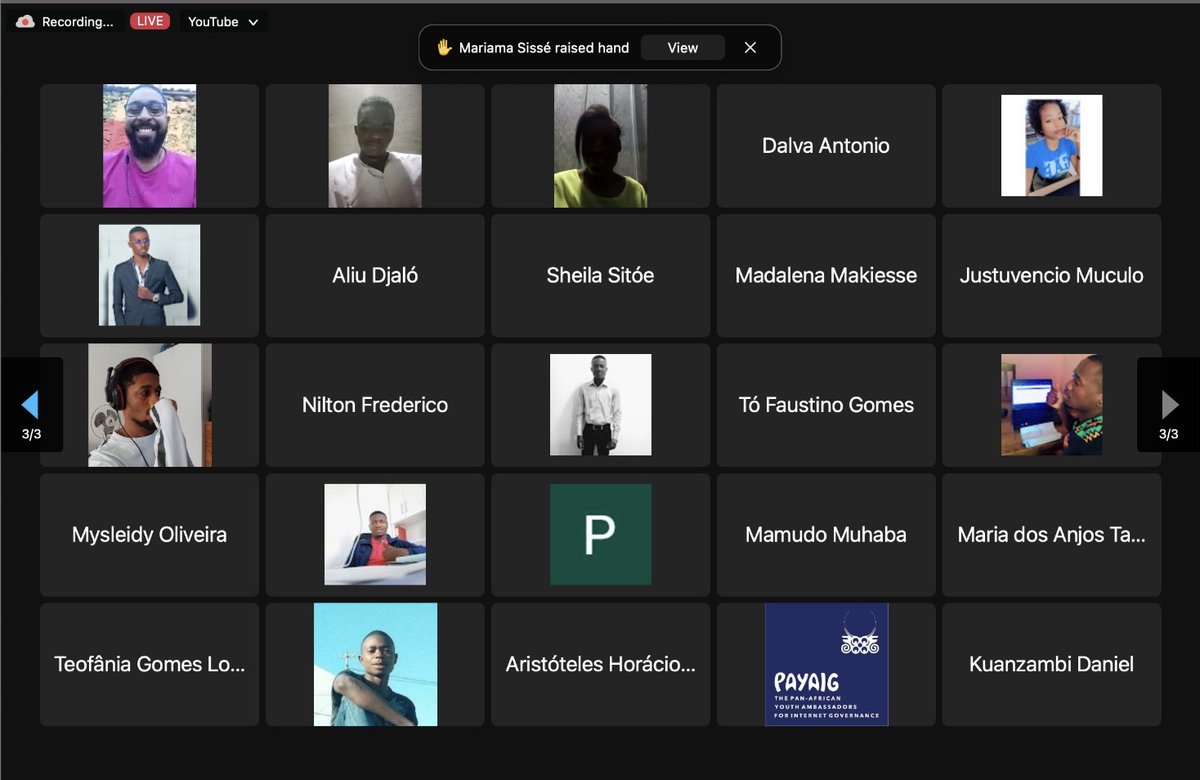Select Justuvencio Muculo's participant tile

click(x=1052, y=275)
